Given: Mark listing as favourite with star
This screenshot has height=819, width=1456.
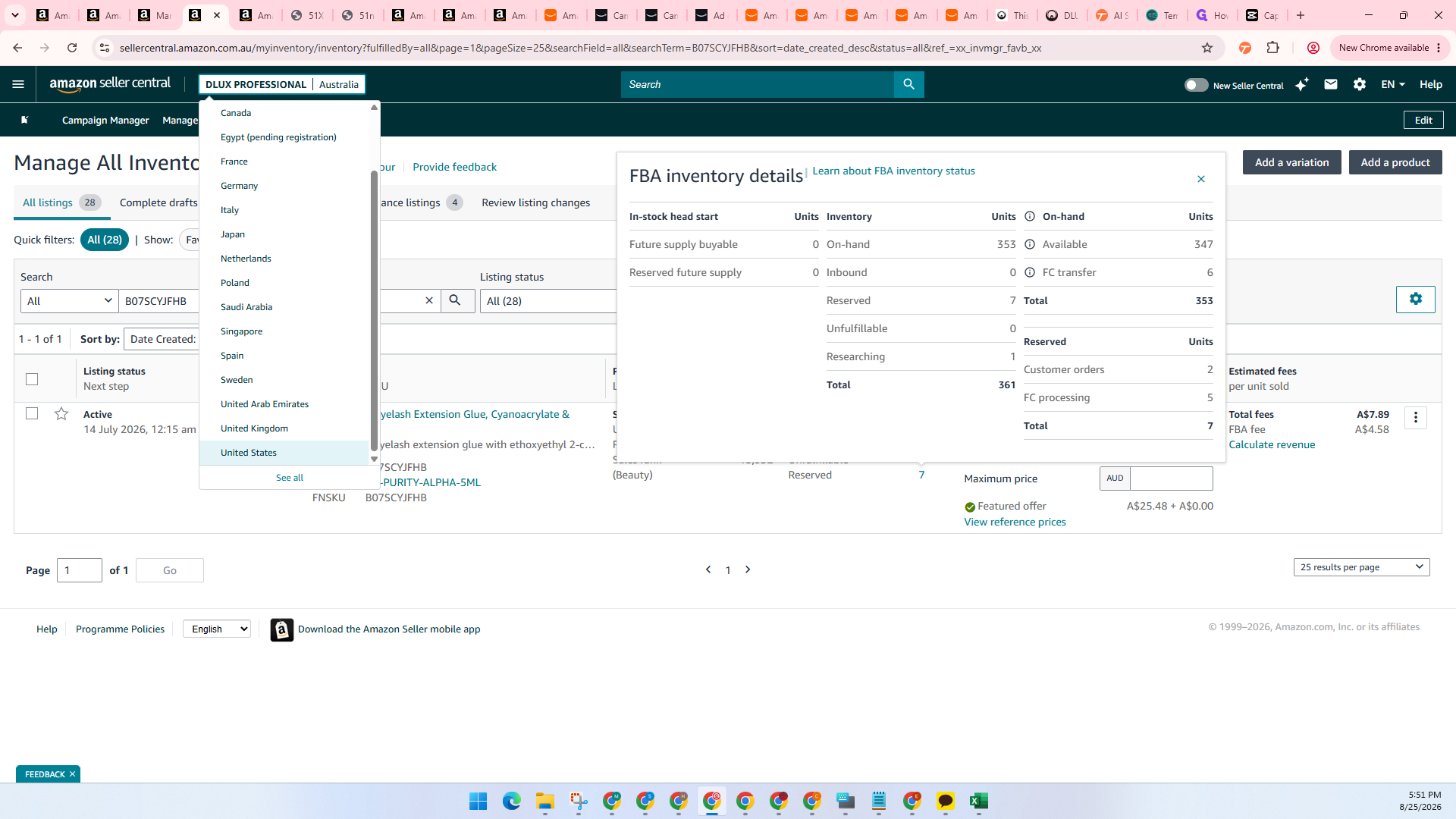Looking at the screenshot, I should click(x=61, y=413).
